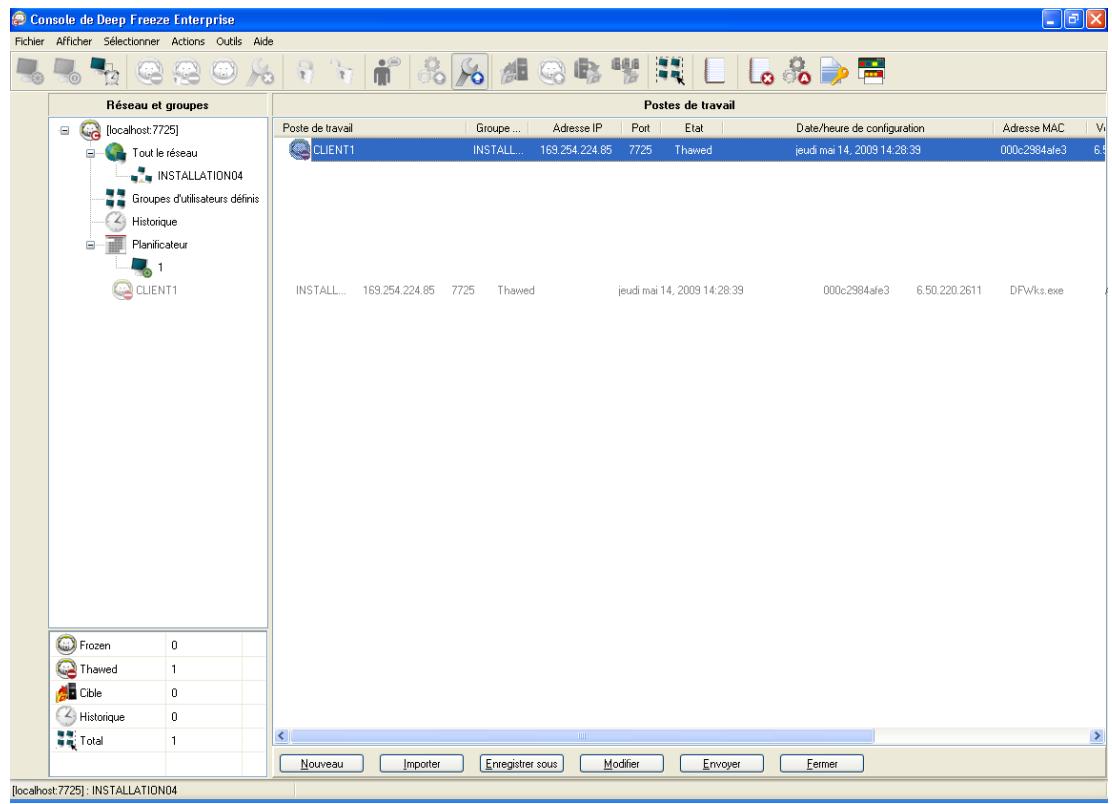The width and height of the screenshot is (1112, 804).
Task: Click the CLIENT1 workstation icon in selected row
Action: pos(299,150)
